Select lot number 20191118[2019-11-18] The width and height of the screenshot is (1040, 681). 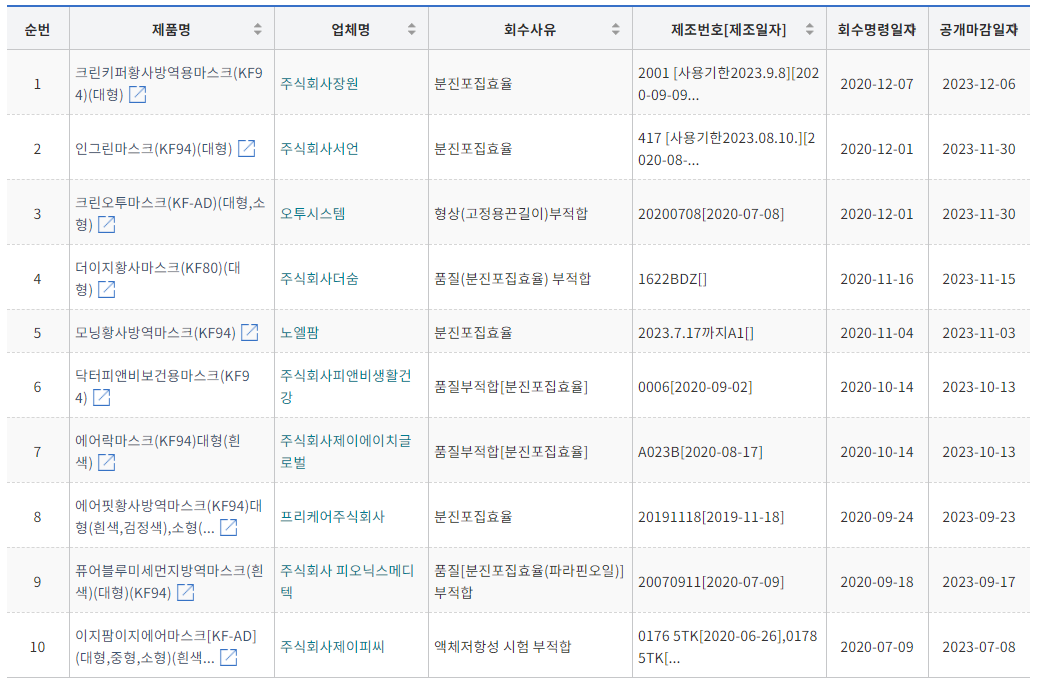pos(711,517)
